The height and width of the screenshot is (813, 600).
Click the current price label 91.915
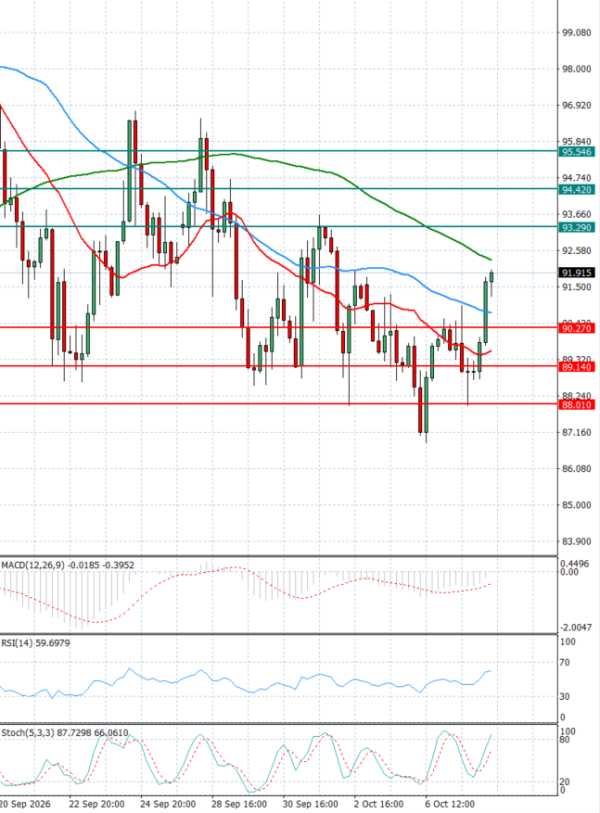pos(576,273)
